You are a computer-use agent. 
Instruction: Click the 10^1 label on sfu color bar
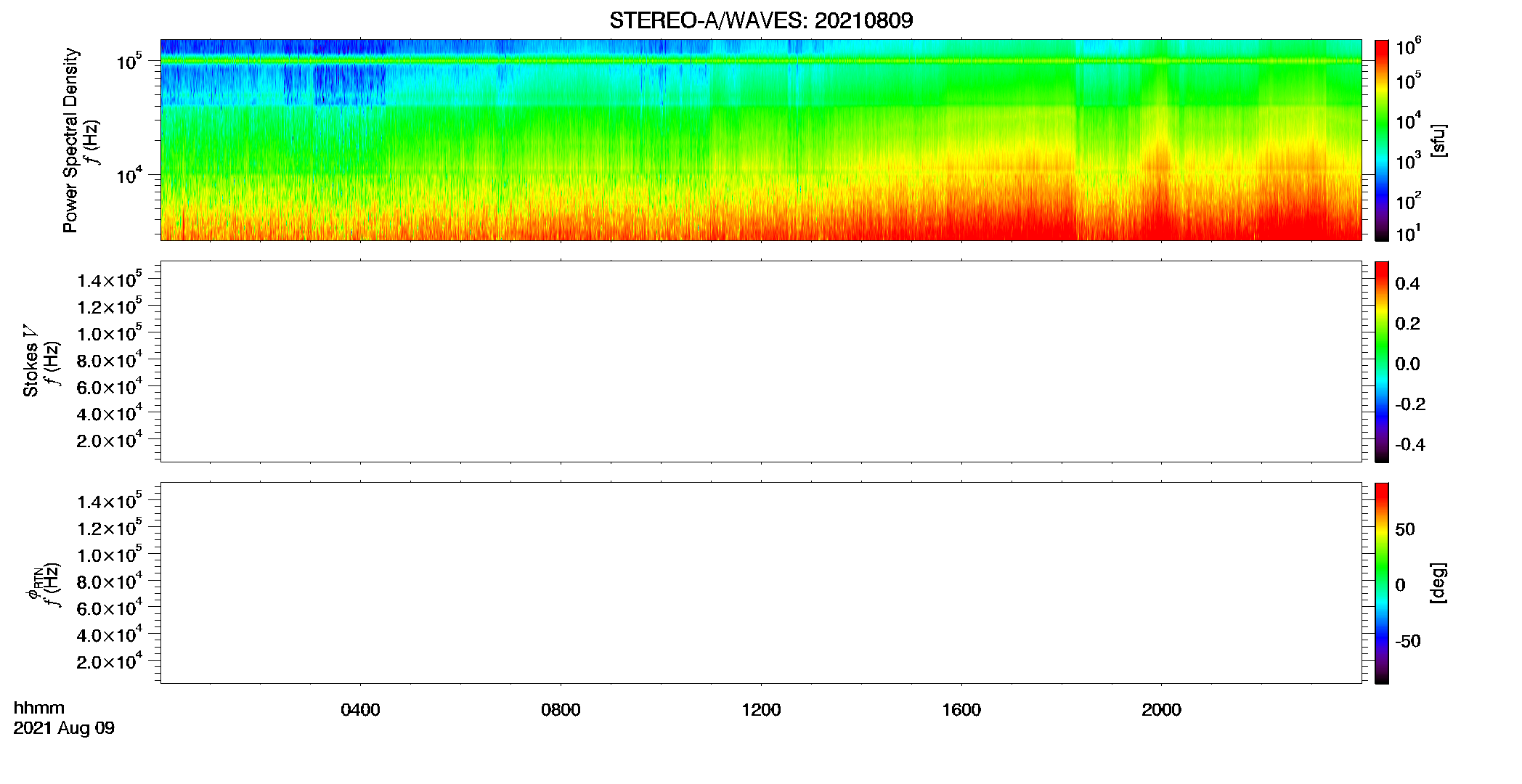tap(1409, 233)
